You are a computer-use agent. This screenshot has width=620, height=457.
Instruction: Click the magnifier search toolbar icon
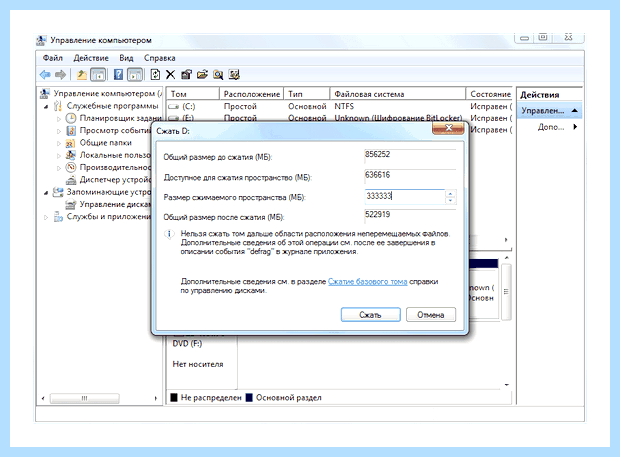218,74
